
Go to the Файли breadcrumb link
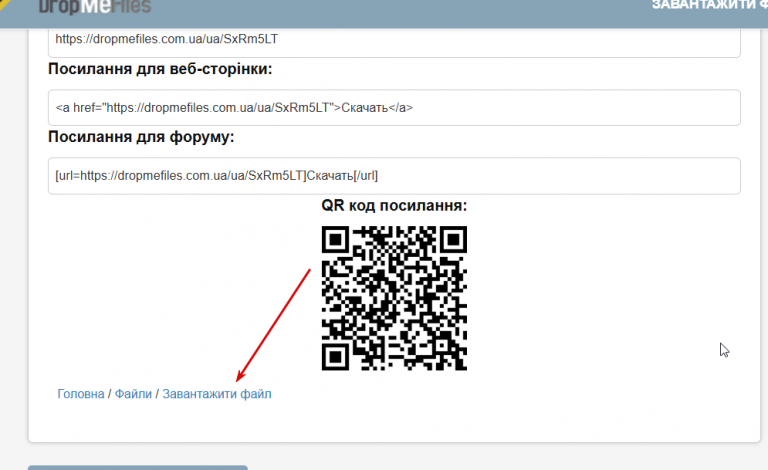pyautogui.click(x=133, y=394)
